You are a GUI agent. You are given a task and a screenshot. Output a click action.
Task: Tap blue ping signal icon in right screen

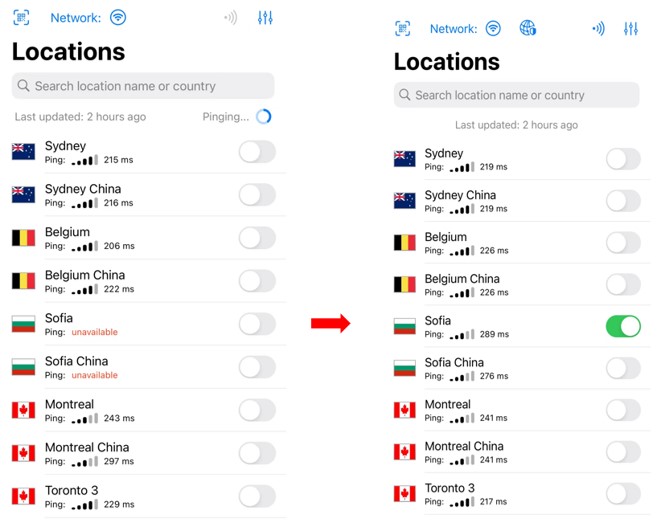pyautogui.click(x=598, y=28)
